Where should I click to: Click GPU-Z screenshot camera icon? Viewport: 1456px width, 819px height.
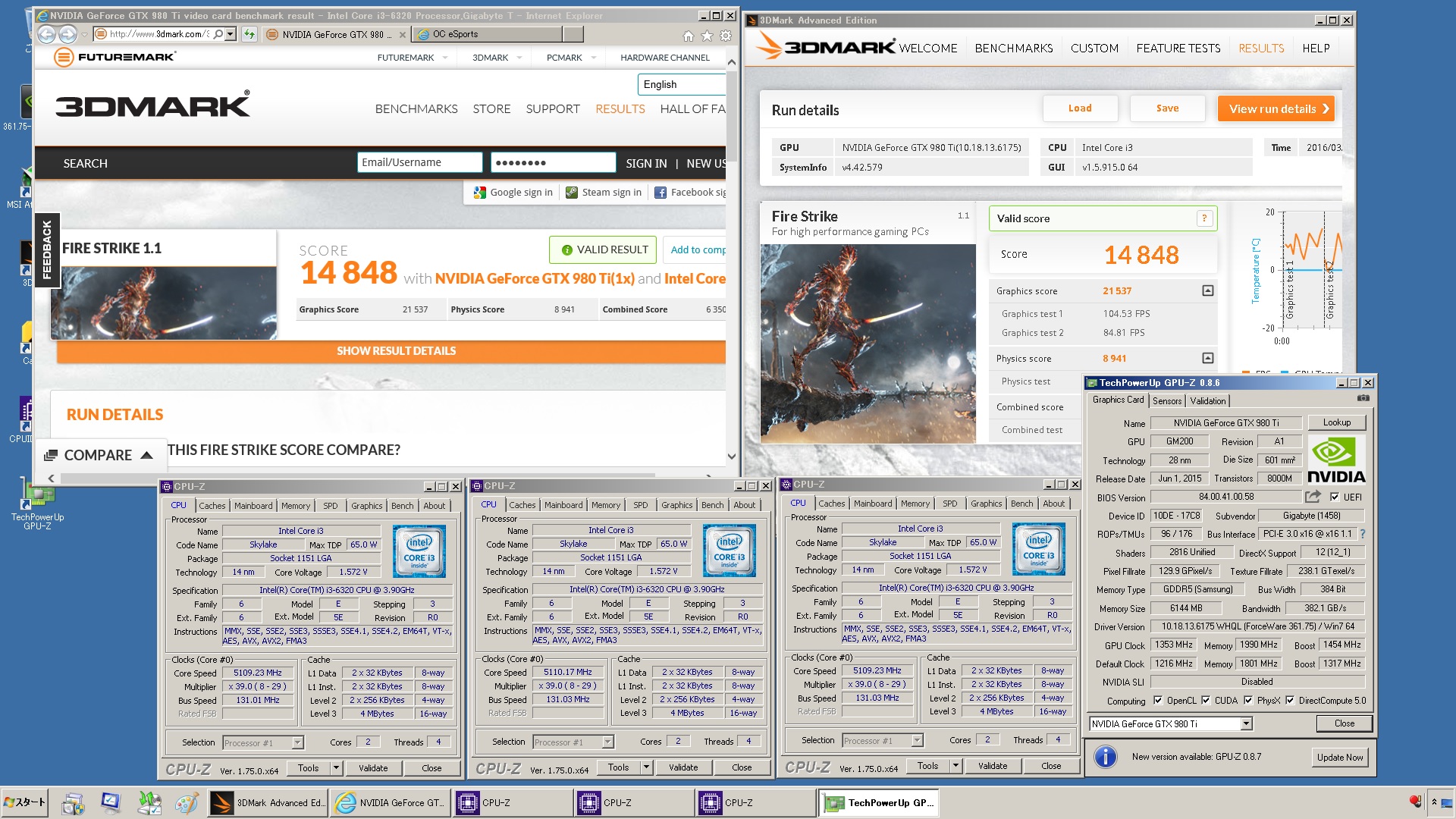[1363, 398]
